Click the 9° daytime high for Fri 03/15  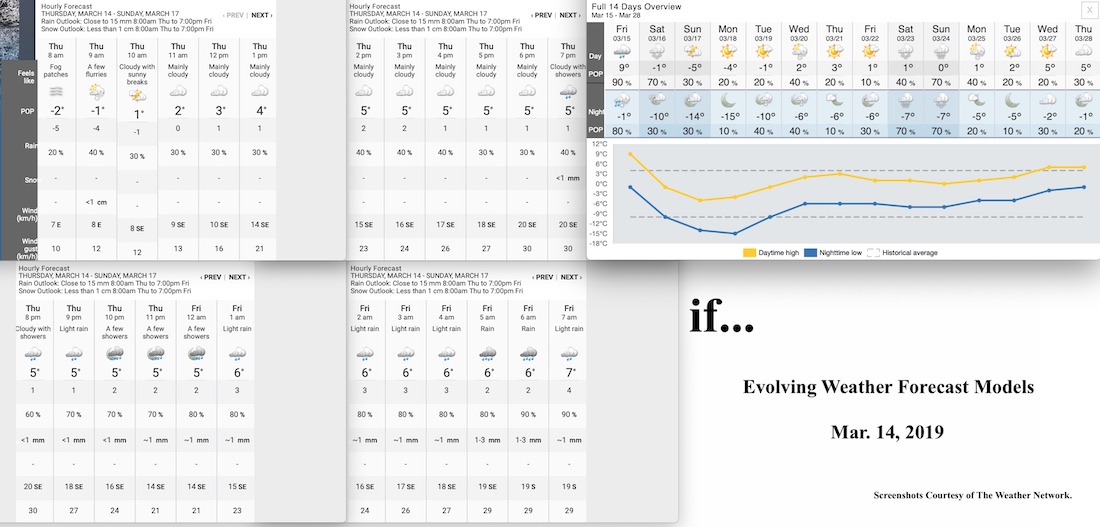[x=621, y=69]
